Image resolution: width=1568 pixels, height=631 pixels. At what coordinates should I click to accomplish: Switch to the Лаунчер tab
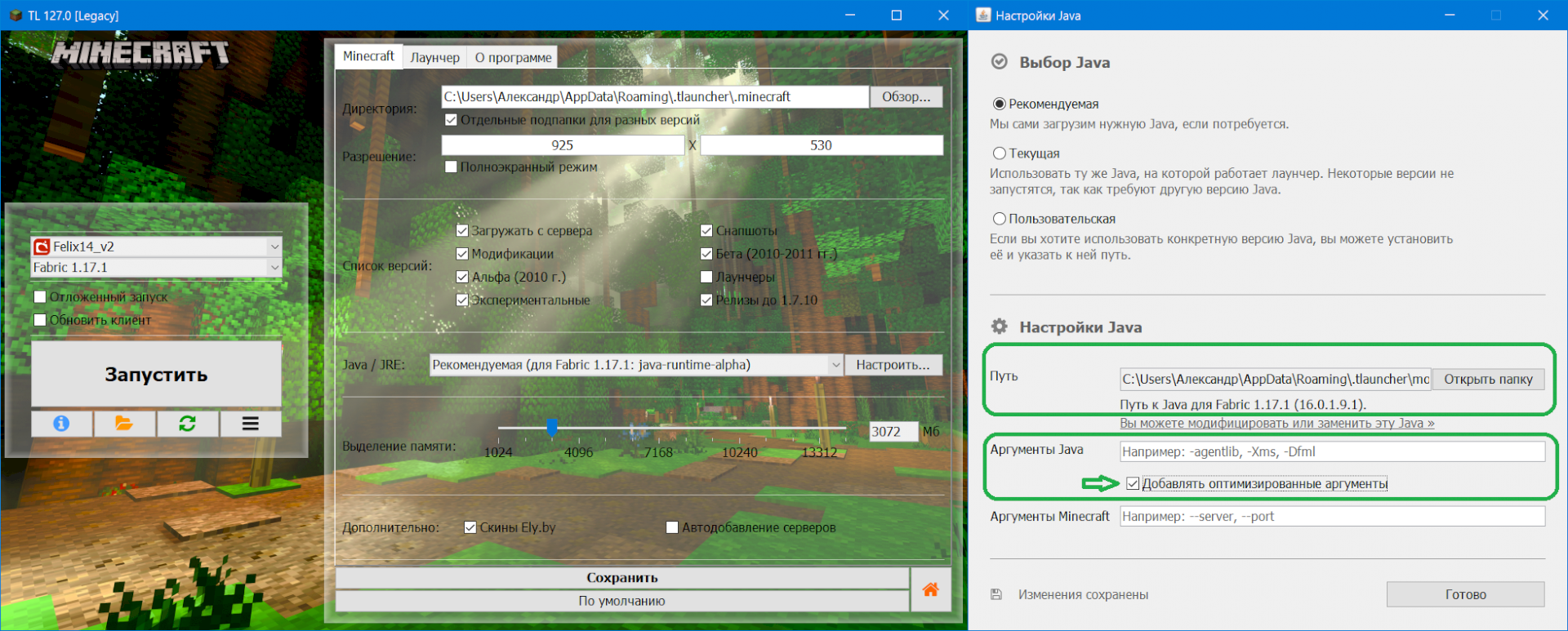pyautogui.click(x=434, y=57)
